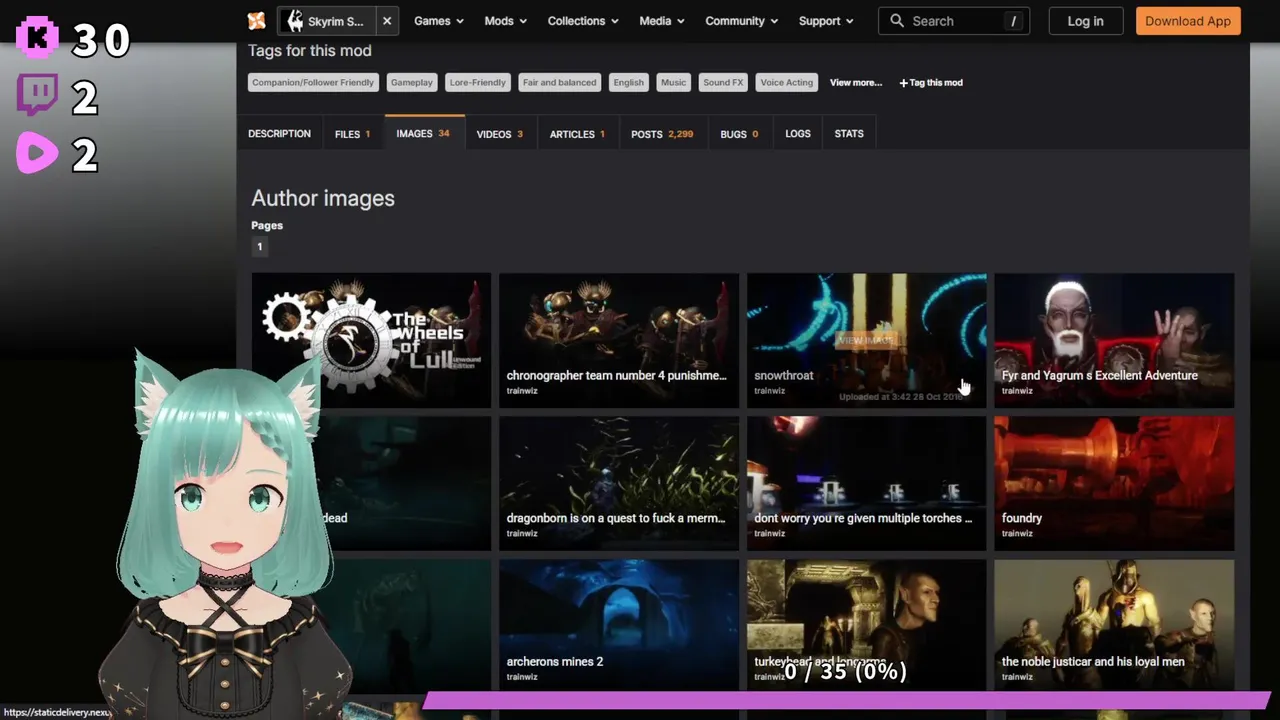Select the Sound FX tag
The image size is (1280, 720).
tap(723, 83)
